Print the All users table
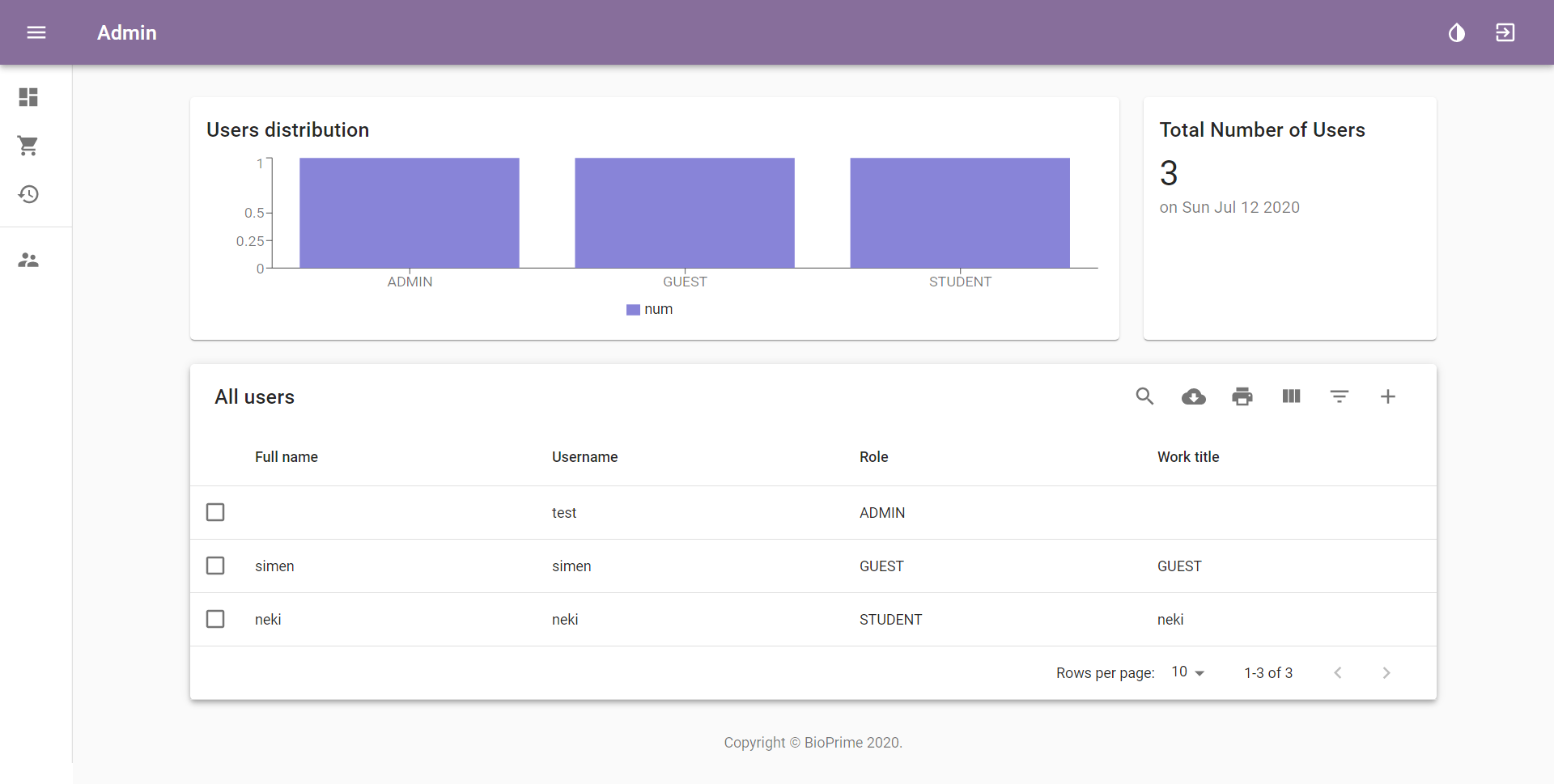The image size is (1554, 784). pyautogui.click(x=1242, y=396)
